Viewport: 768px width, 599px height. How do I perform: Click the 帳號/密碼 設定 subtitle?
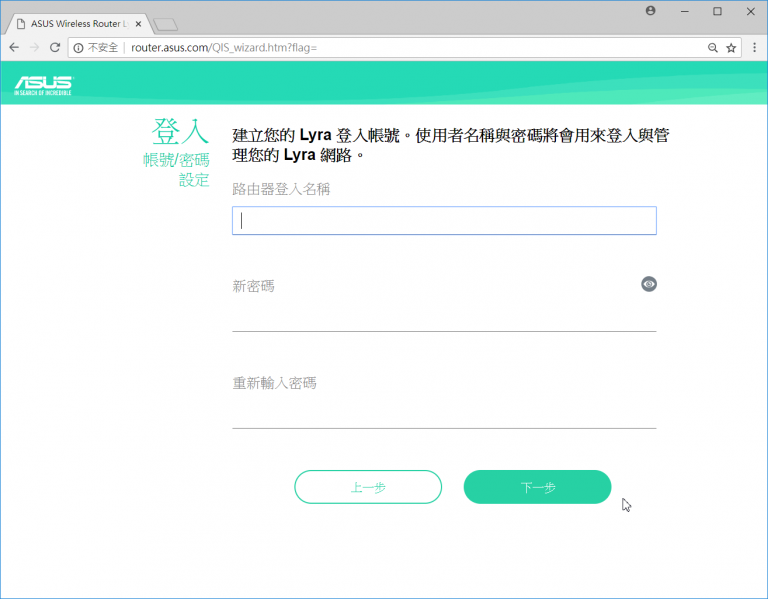pyautogui.click(x=176, y=169)
